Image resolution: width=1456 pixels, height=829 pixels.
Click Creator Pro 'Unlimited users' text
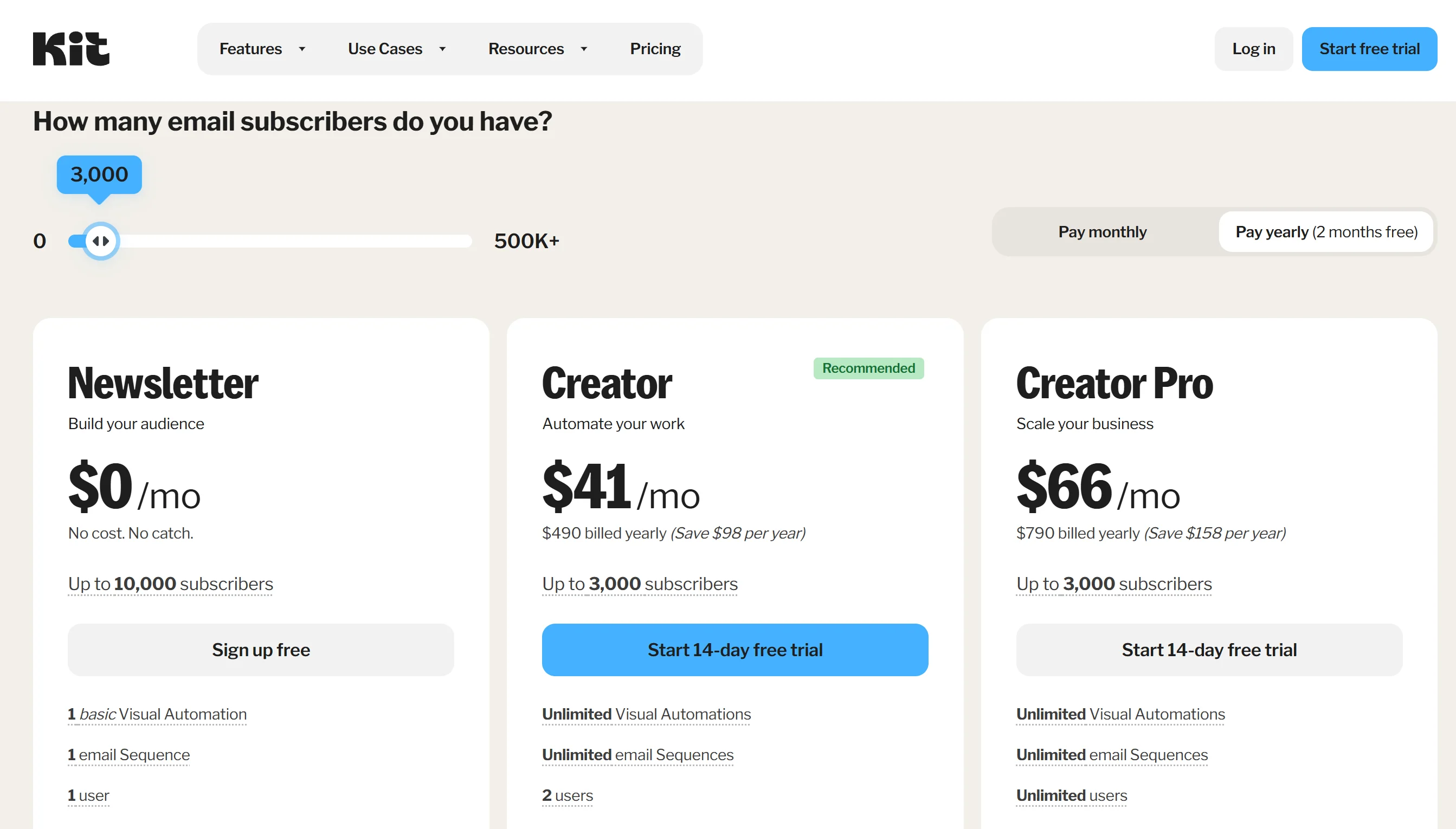(x=1072, y=795)
